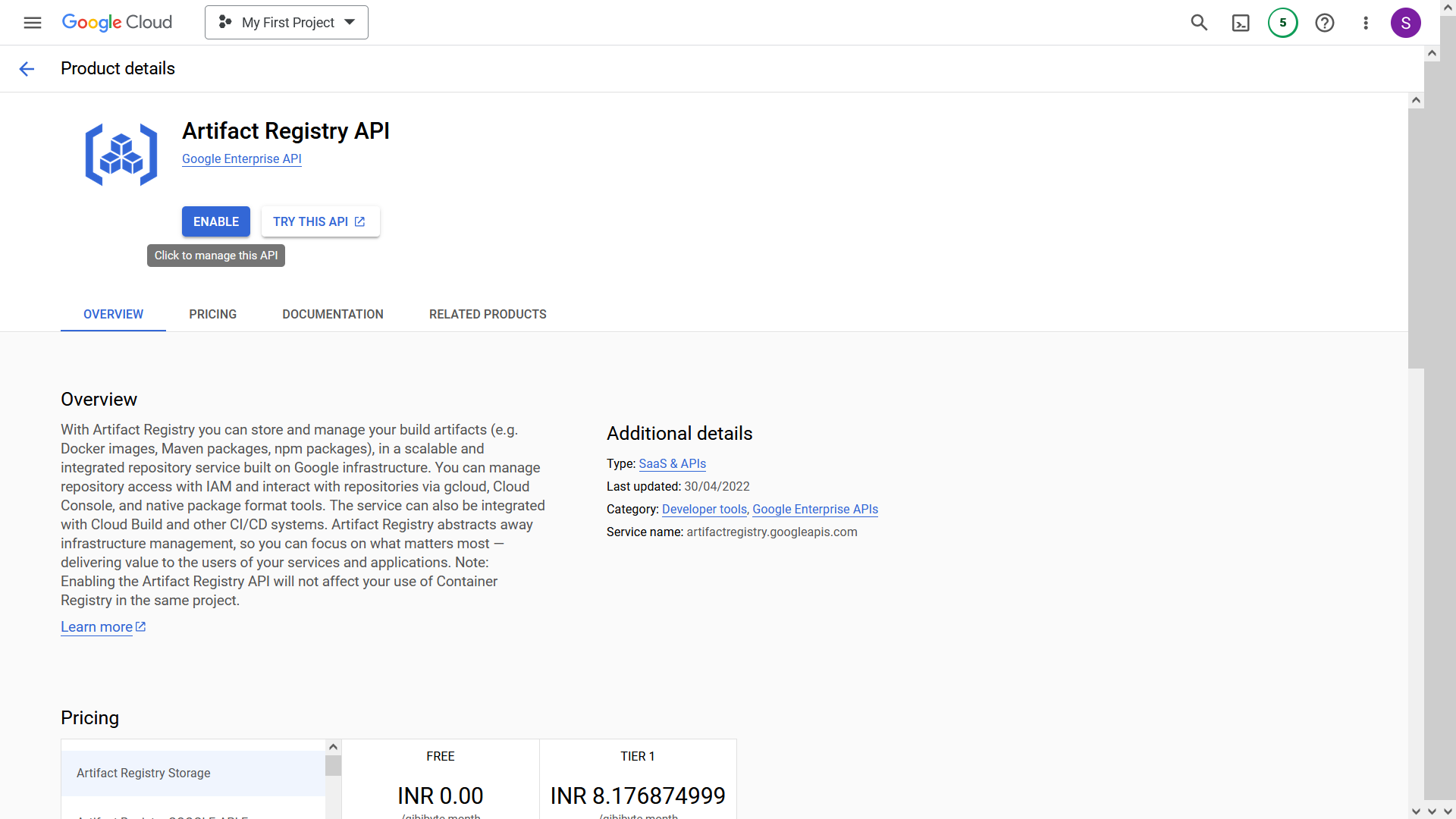Open the Google Enterprise APIs category link
This screenshot has width=1456, height=819.
click(x=815, y=509)
